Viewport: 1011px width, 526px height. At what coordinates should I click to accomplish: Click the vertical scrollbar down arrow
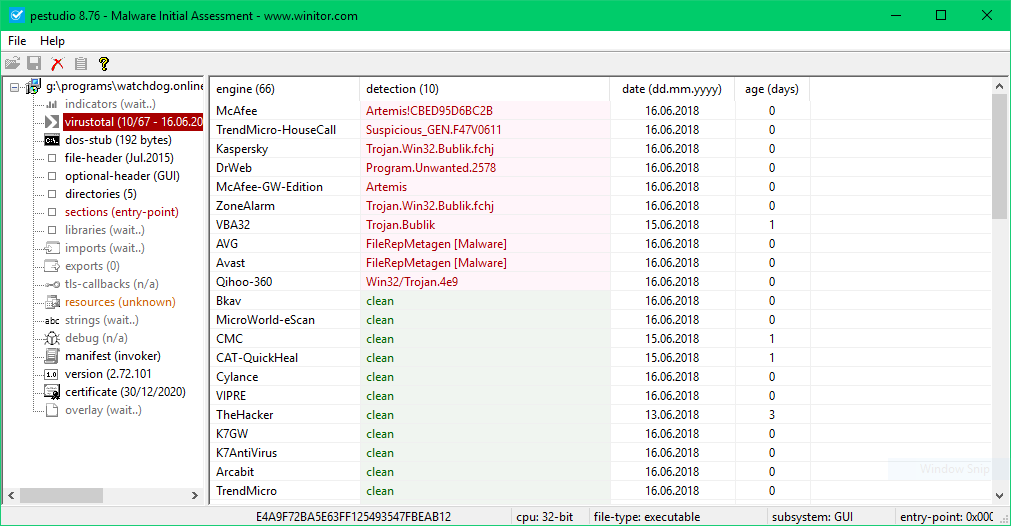[x=999, y=496]
